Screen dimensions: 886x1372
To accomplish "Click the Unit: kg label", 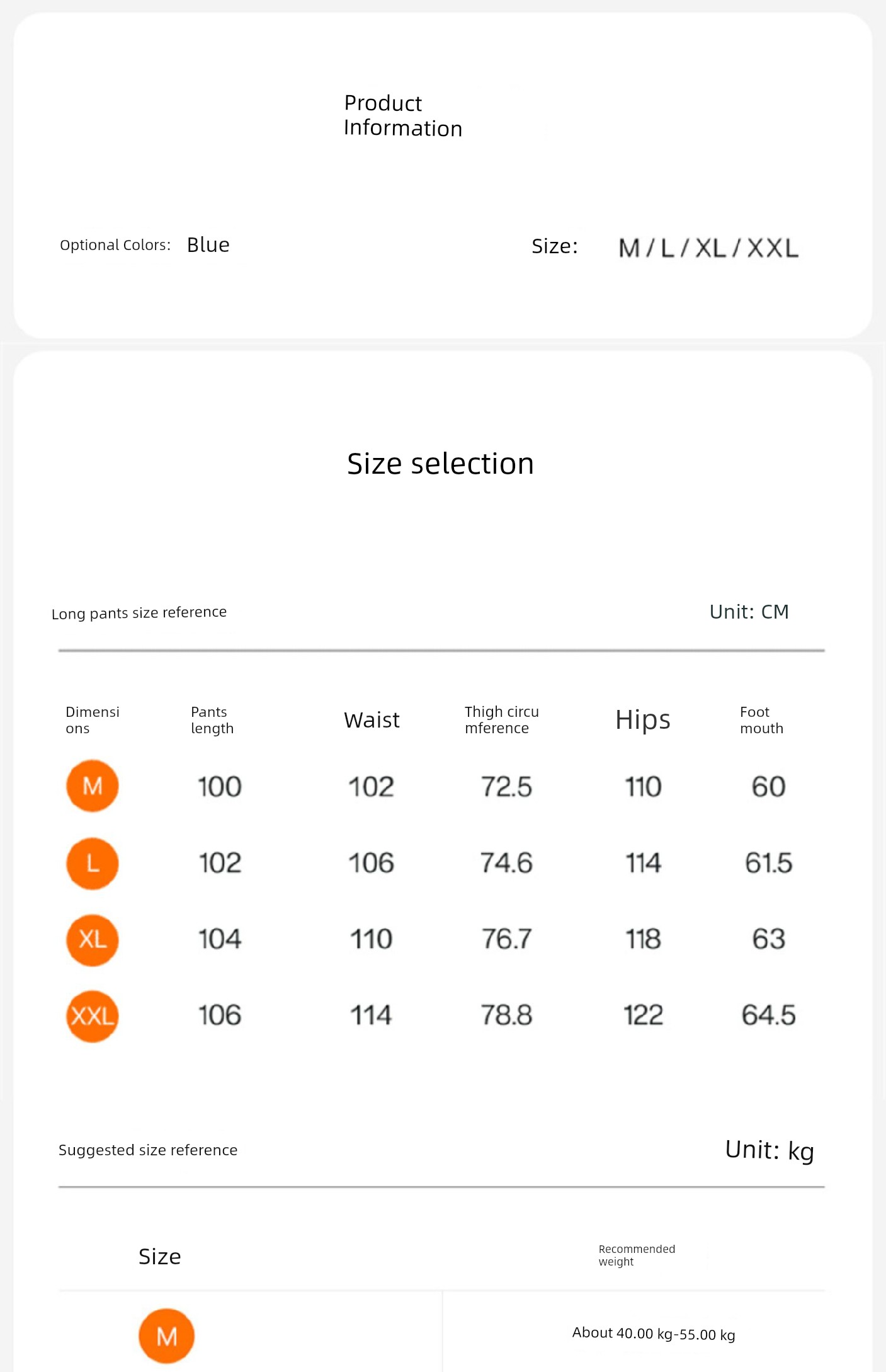I will pyautogui.click(x=770, y=1150).
